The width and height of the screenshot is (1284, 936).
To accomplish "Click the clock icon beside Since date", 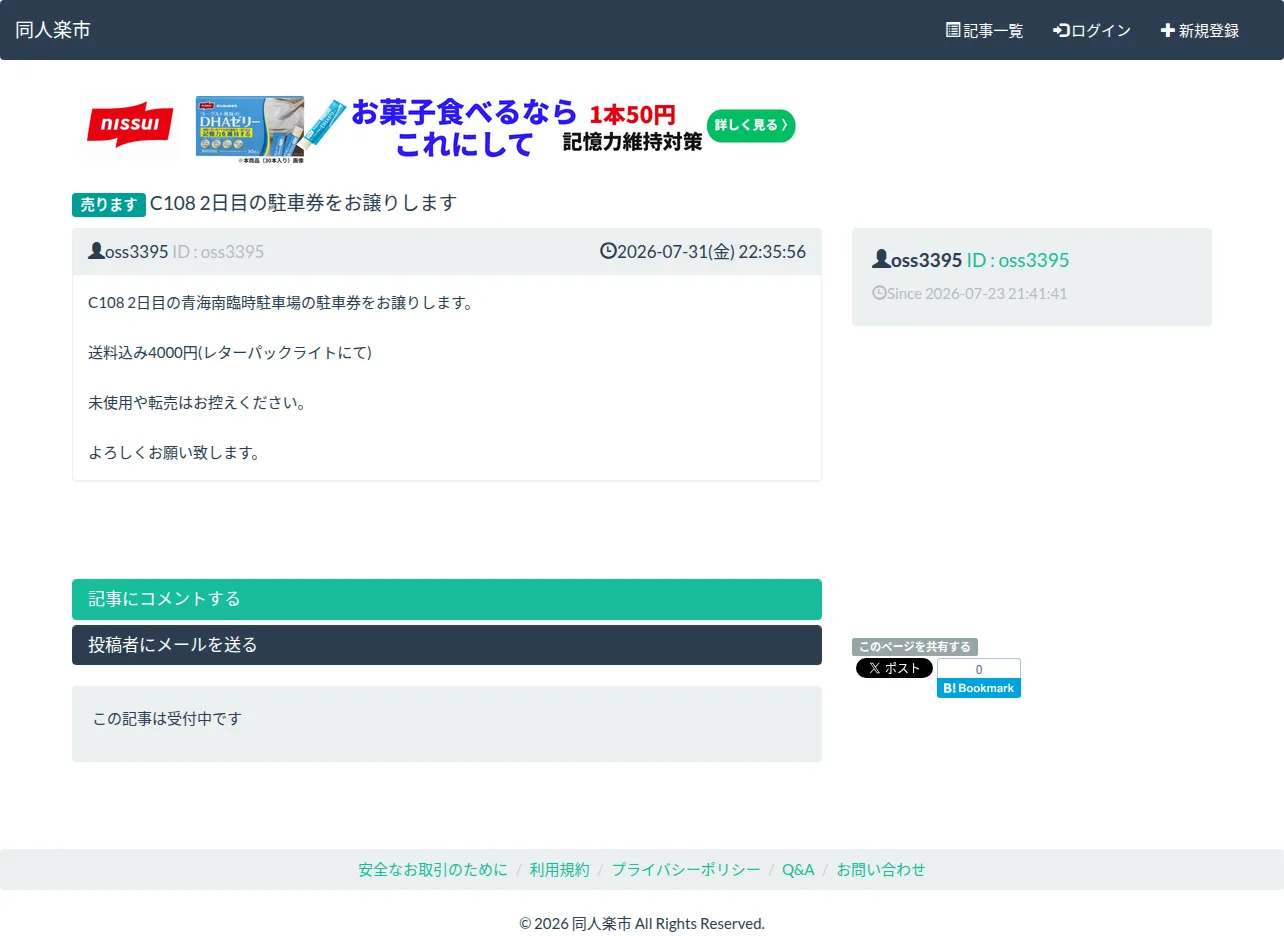I will [x=879, y=293].
